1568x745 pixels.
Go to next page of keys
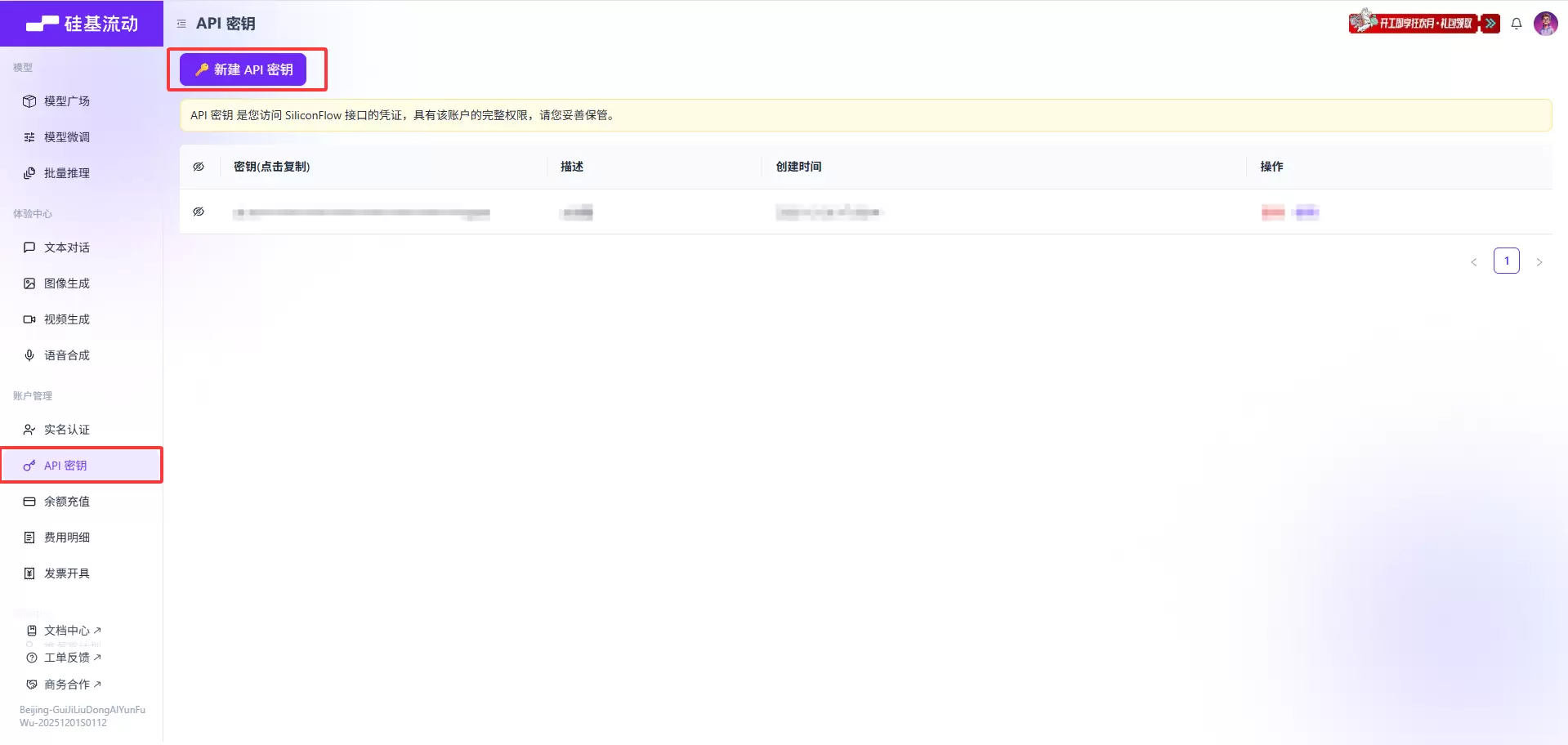[1539, 262]
